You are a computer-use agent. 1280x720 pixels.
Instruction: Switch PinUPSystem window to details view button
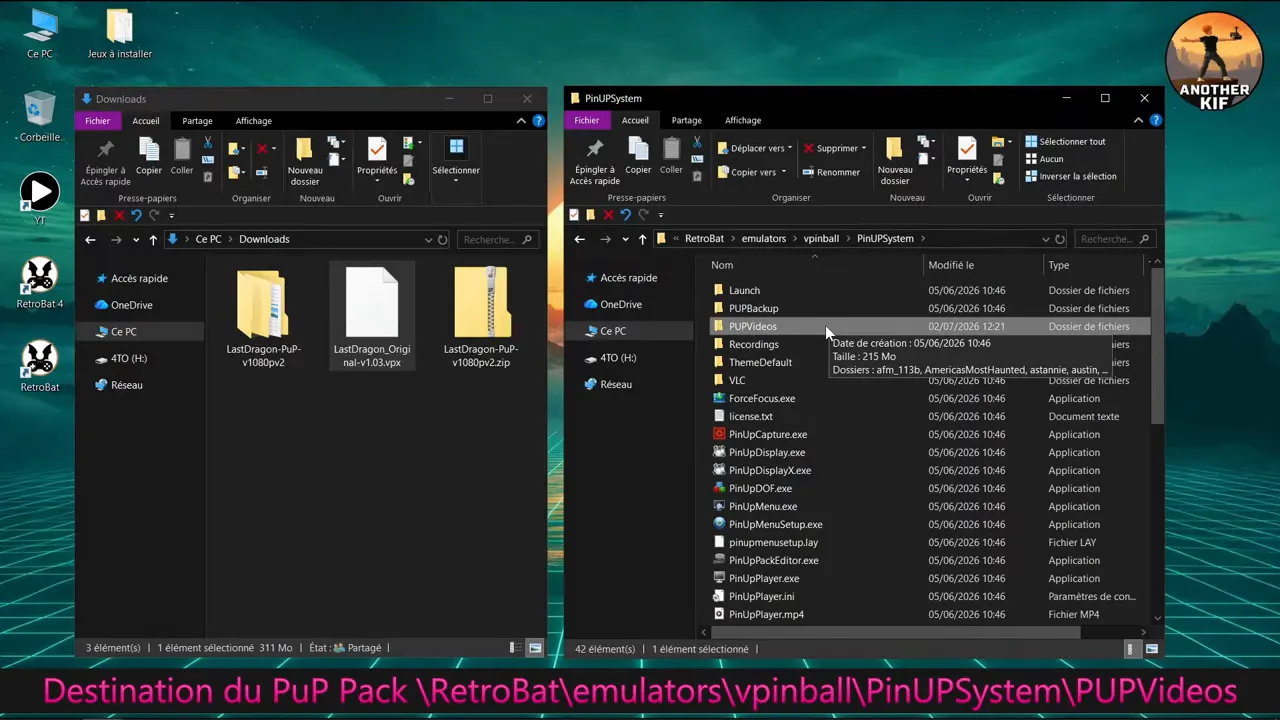[x=1131, y=649]
